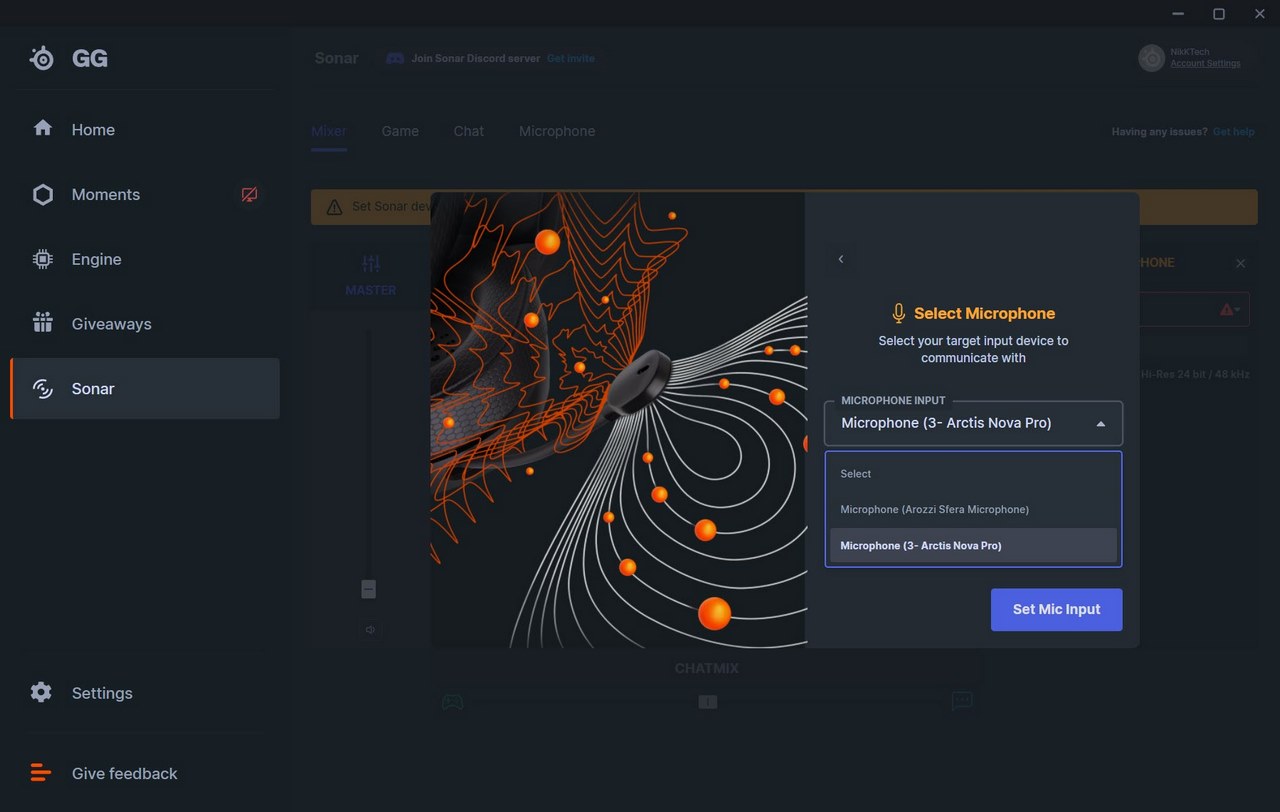
Task: Click the Get help link
Action: [1234, 132]
